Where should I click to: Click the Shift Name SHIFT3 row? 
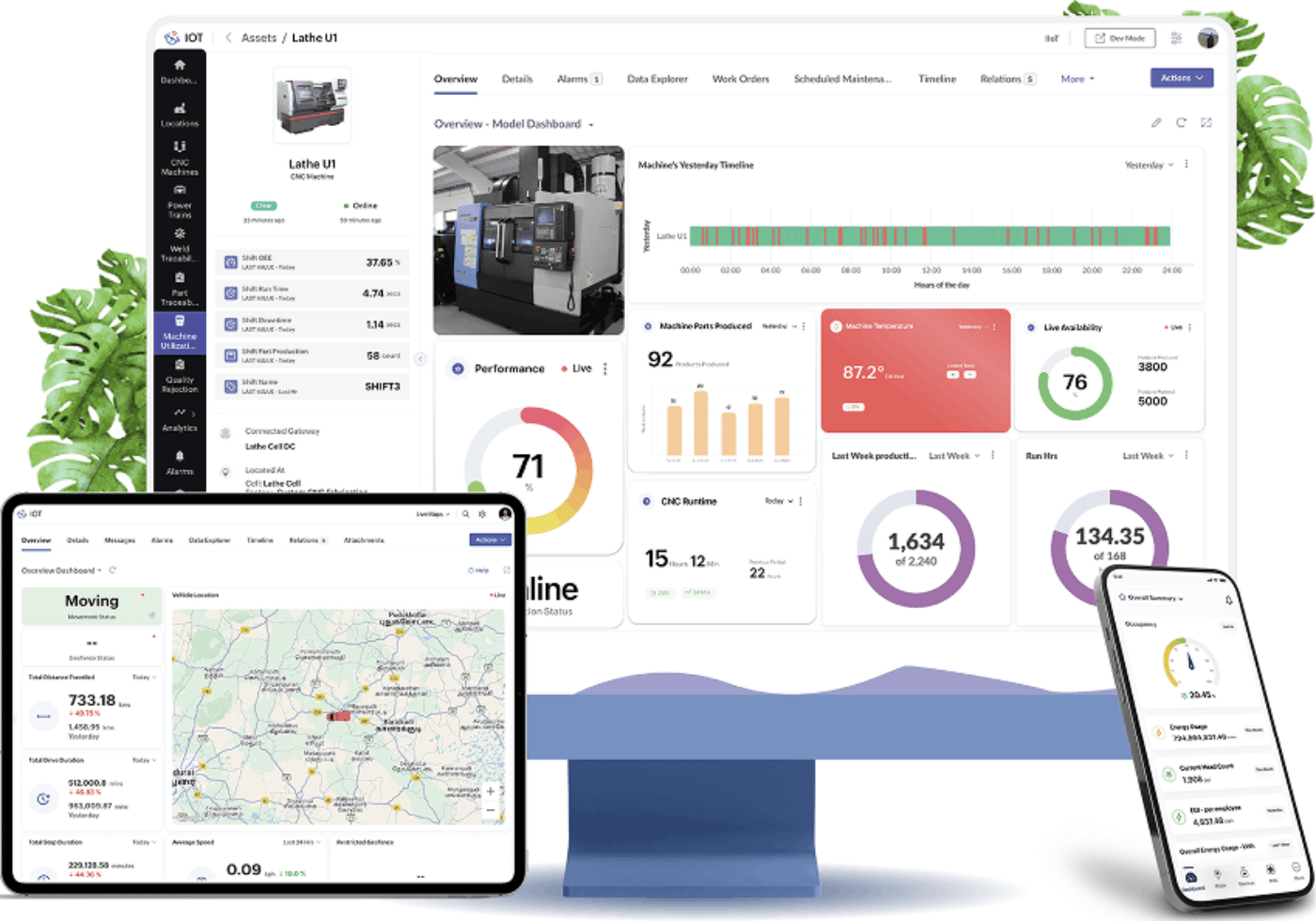pos(312,386)
